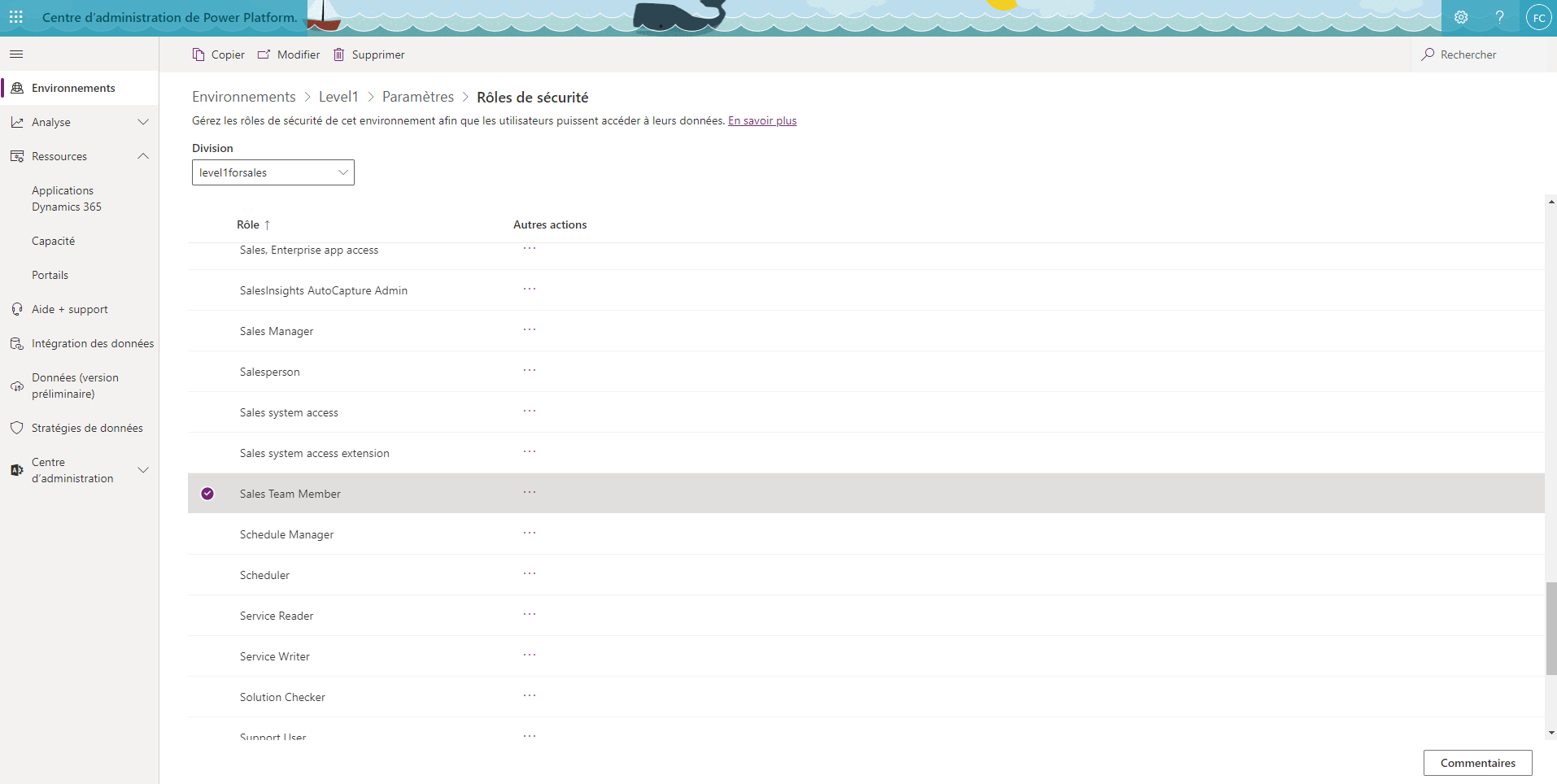The image size is (1557, 784).
Task: Open the settings gear icon
Action: (x=1461, y=17)
